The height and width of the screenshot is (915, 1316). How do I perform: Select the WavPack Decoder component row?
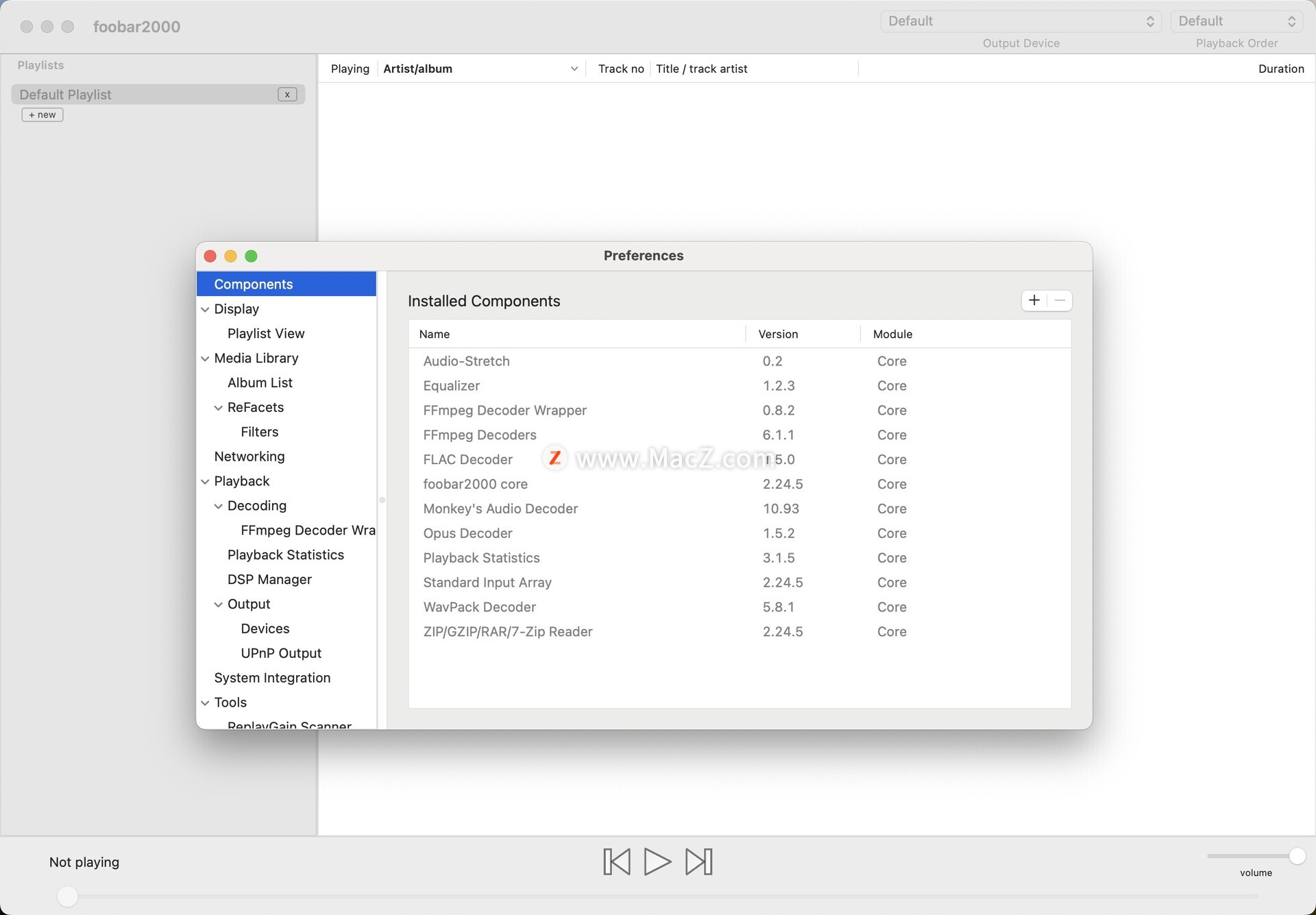pyautogui.click(x=740, y=607)
